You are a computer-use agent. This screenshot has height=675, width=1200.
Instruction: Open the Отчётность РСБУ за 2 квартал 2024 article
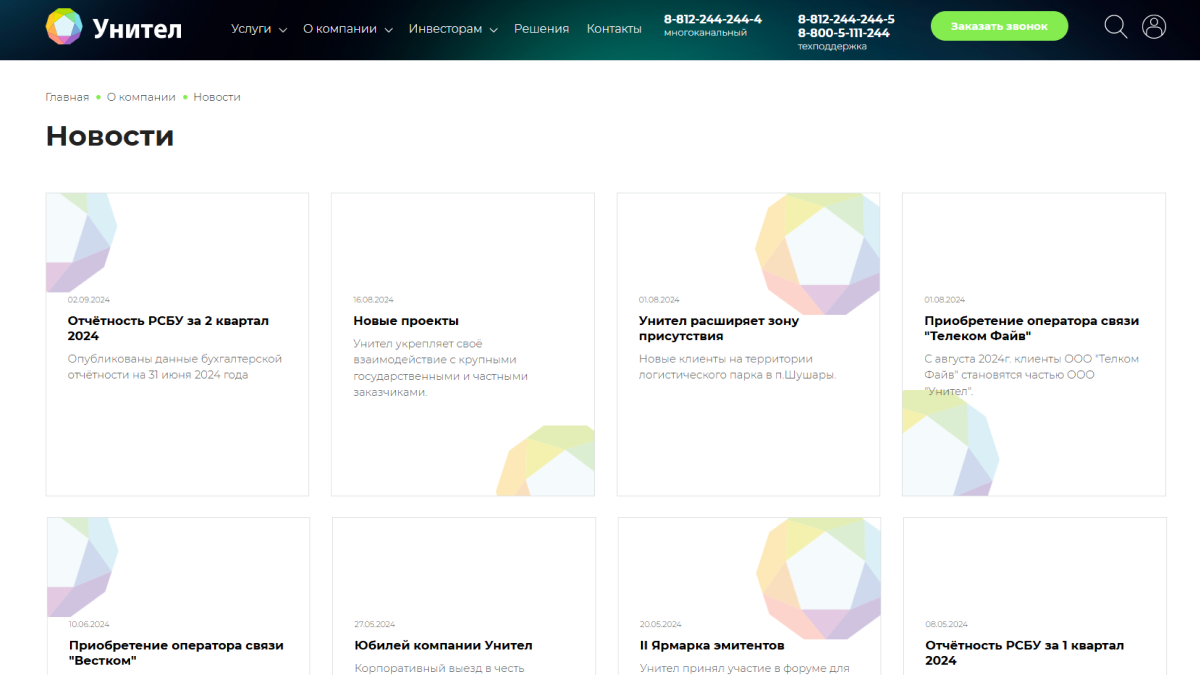point(168,328)
